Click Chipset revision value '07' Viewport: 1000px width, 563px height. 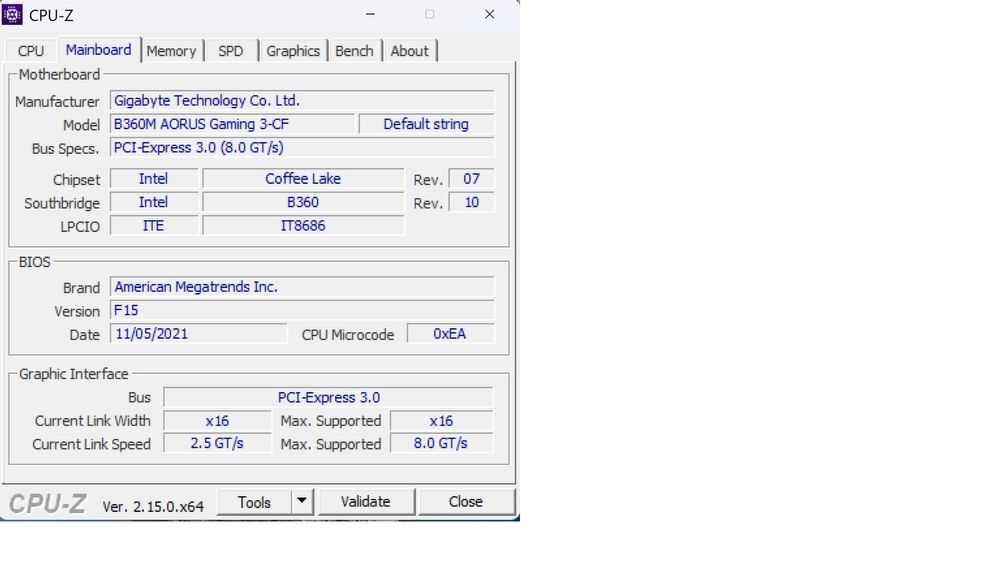[471, 179]
